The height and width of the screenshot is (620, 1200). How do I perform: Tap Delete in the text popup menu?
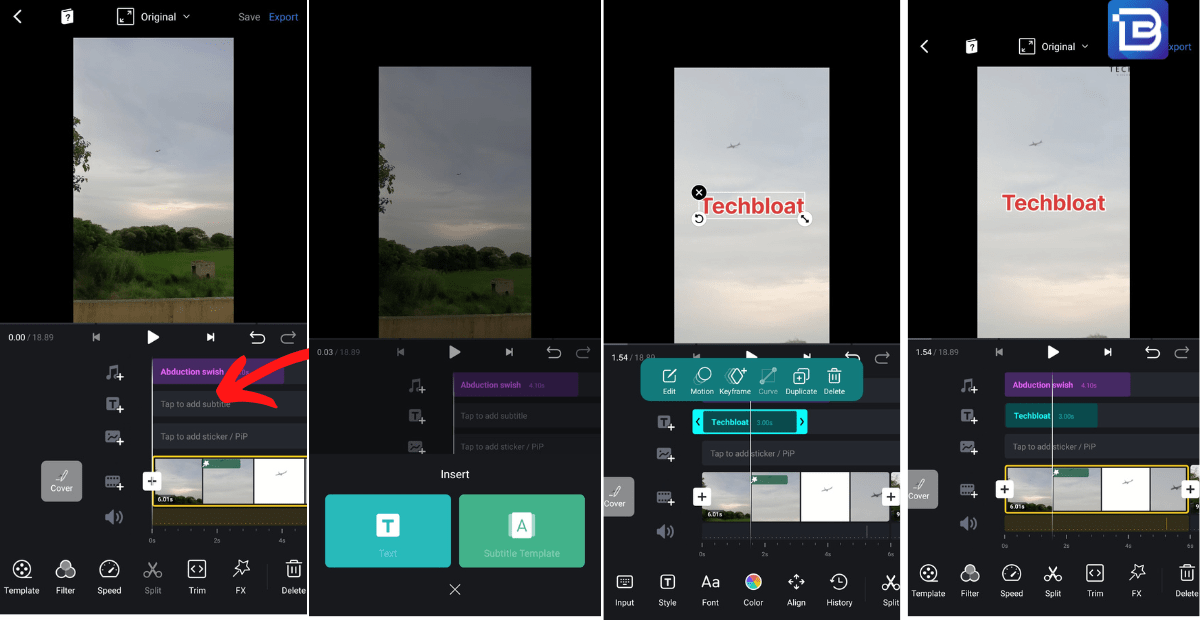pos(834,381)
